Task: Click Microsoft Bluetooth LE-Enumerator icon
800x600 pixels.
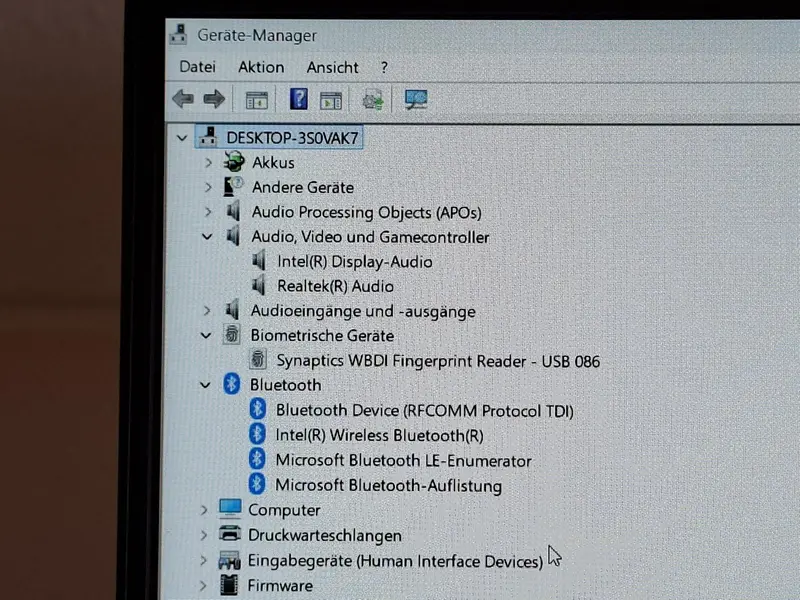Action: (x=257, y=459)
